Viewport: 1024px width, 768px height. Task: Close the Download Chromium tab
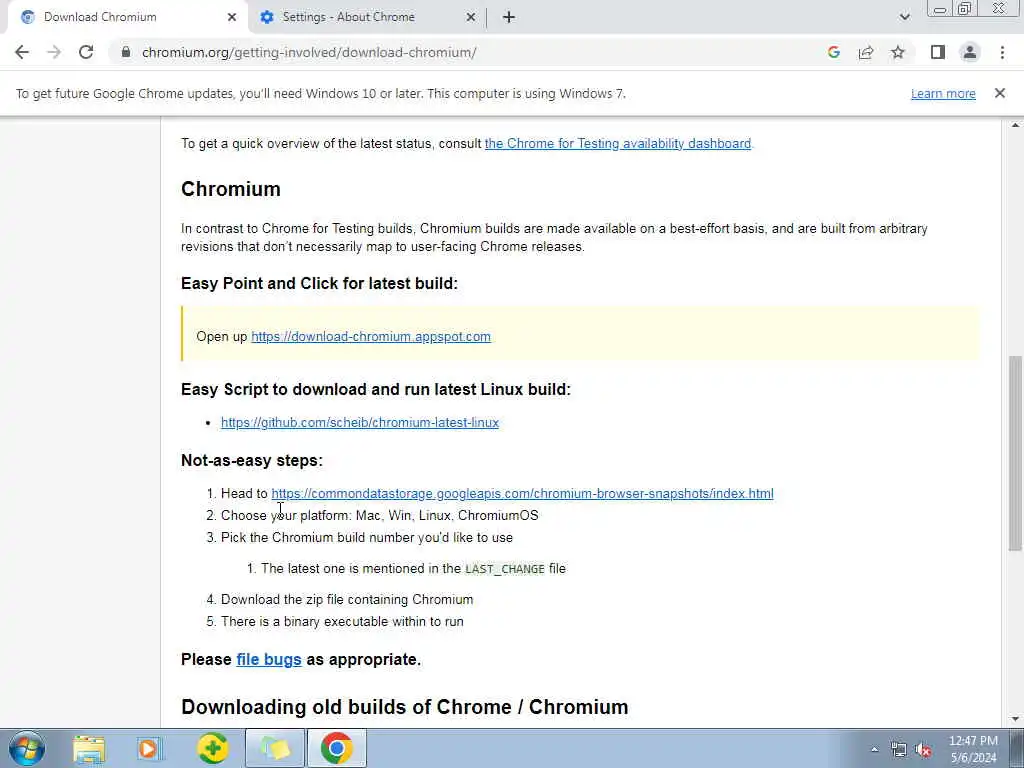coord(232,18)
